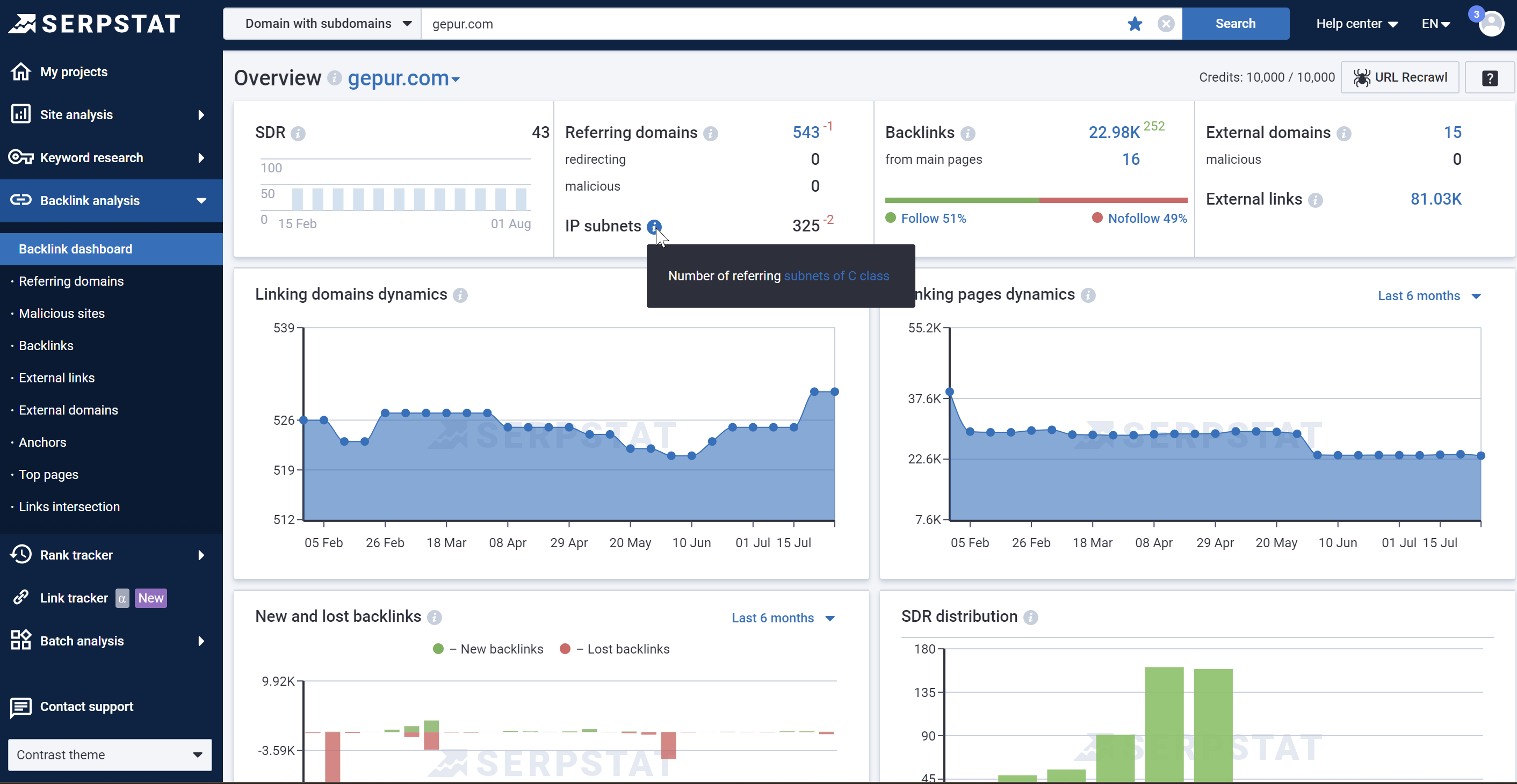Screen dimensions: 1517x784
Task: Toggle Lost backlinks legend red dot
Action: click(565, 649)
